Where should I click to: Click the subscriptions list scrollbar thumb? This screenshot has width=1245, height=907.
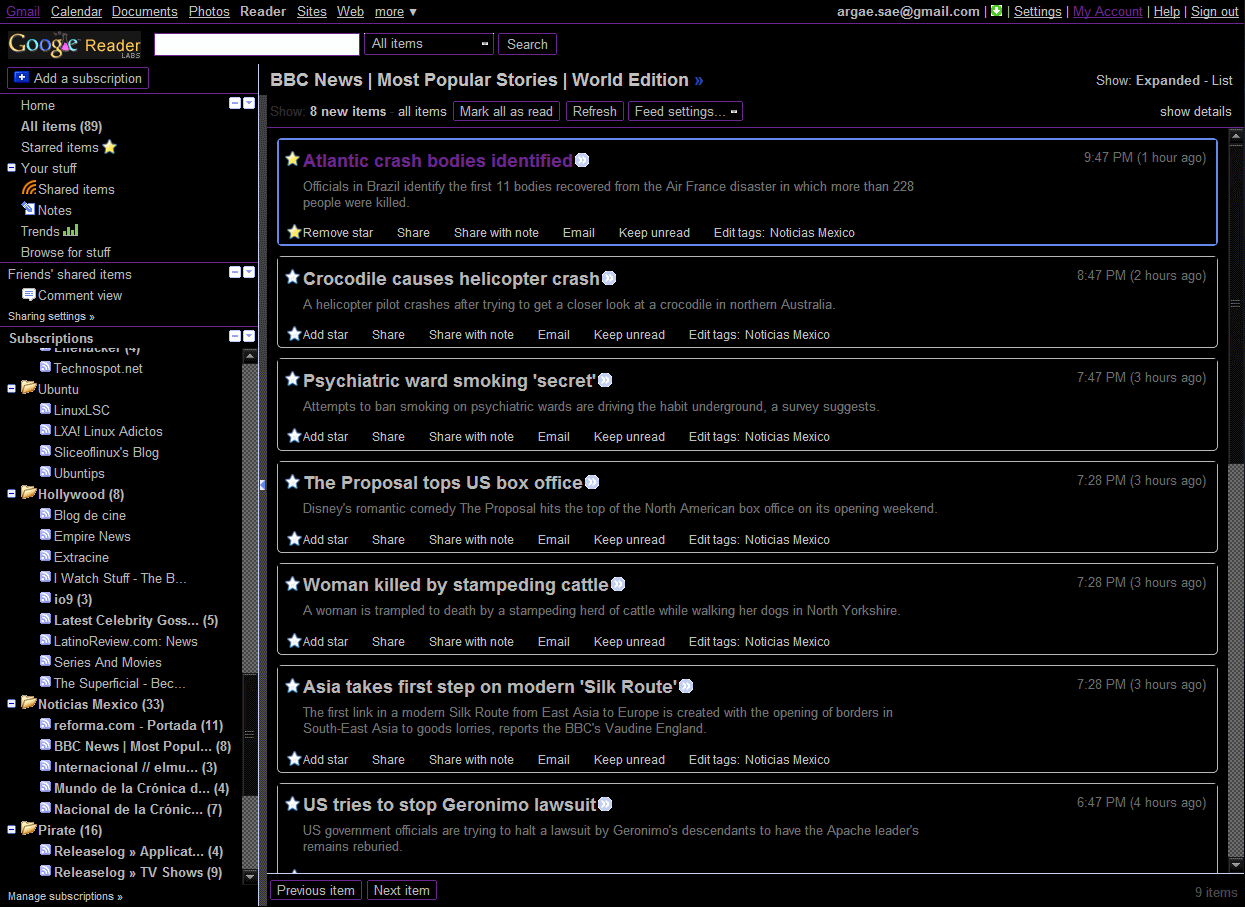(249, 735)
